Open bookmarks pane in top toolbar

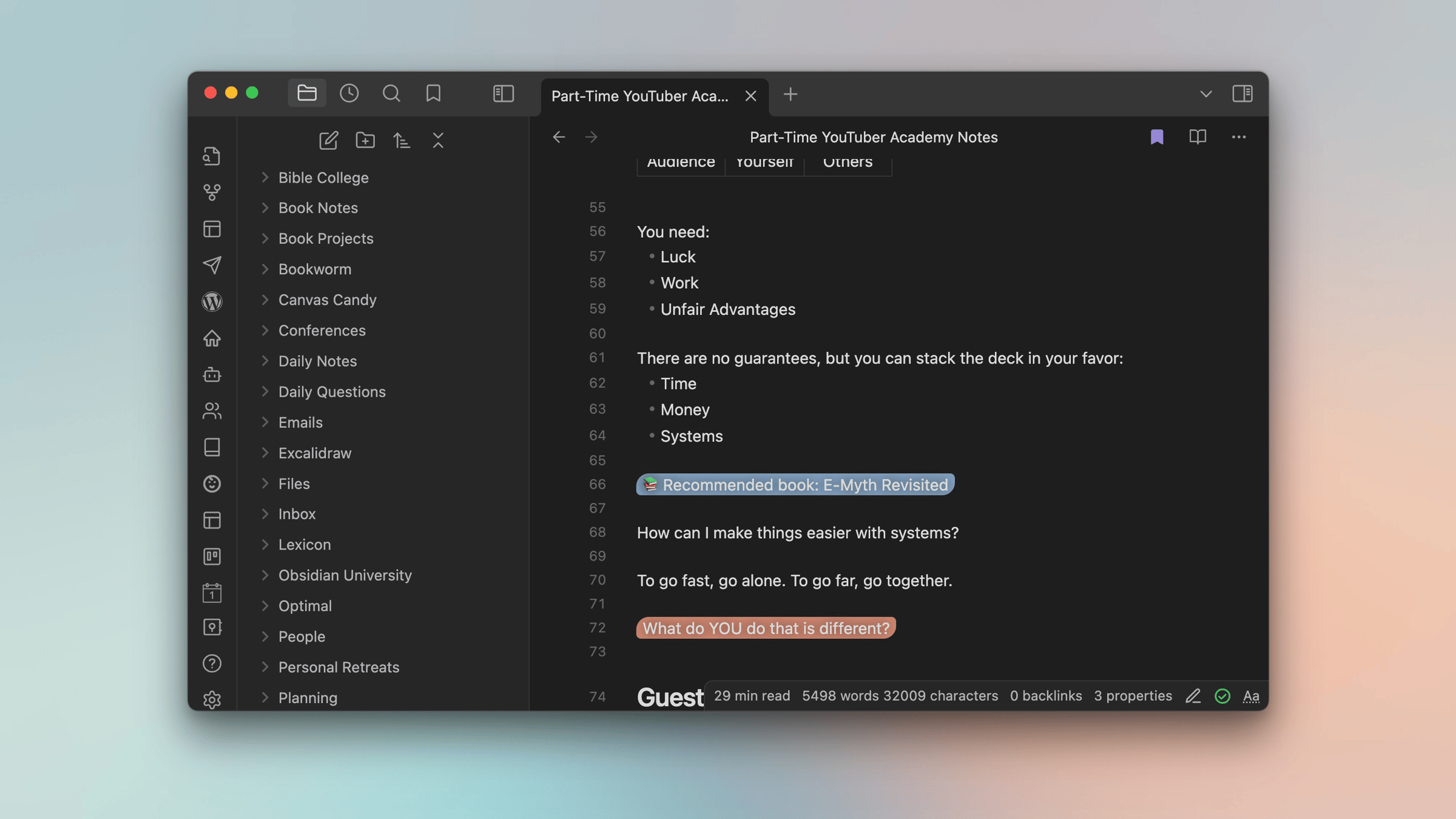tap(433, 93)
